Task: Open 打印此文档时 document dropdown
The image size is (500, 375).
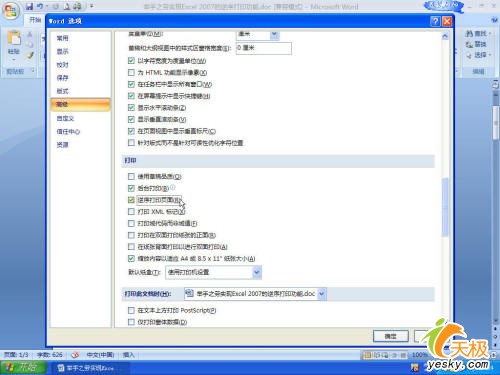Action: click(x=322, y=294)
